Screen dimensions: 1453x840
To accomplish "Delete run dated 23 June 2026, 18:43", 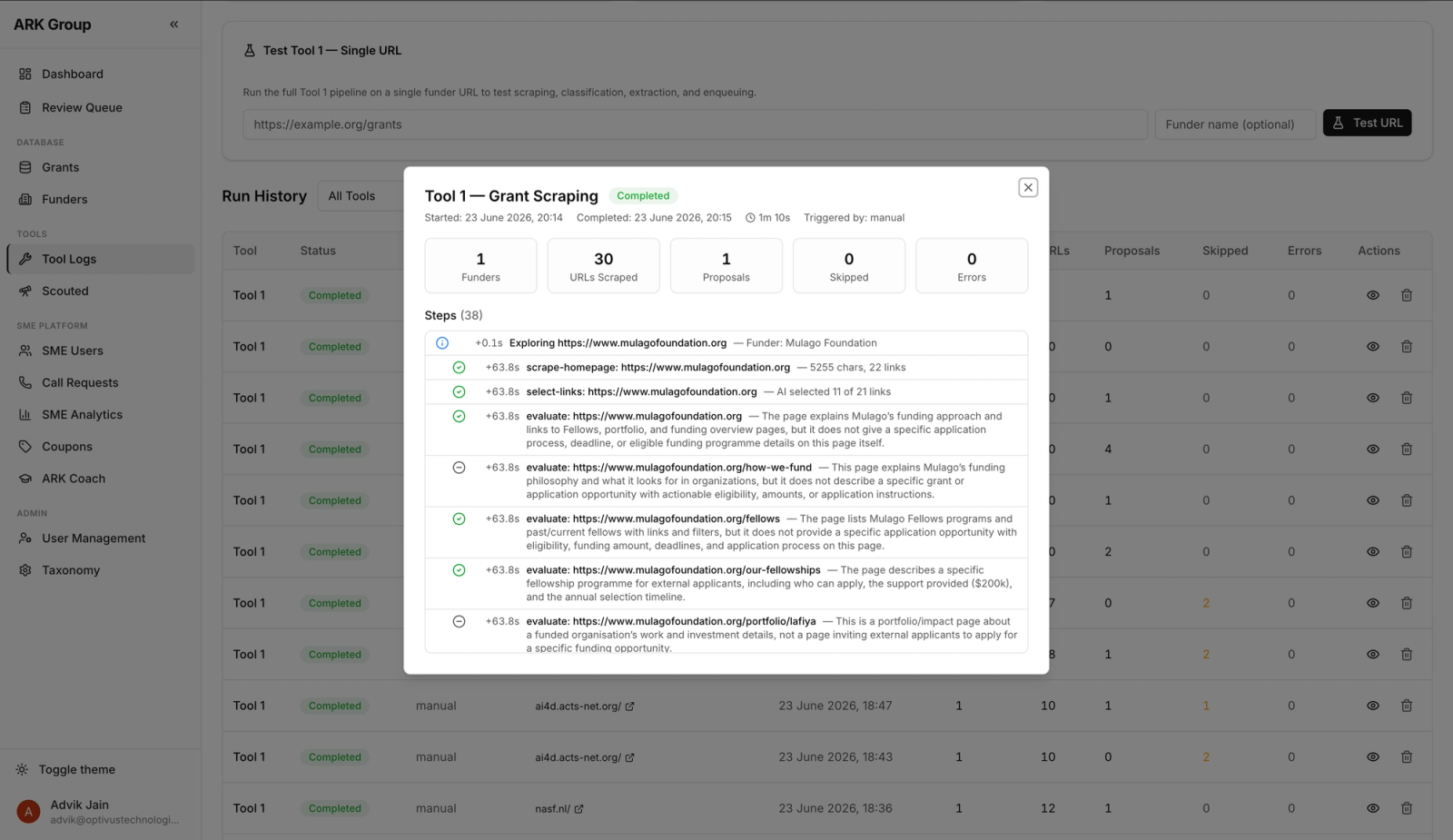I will pos(1407,757).
